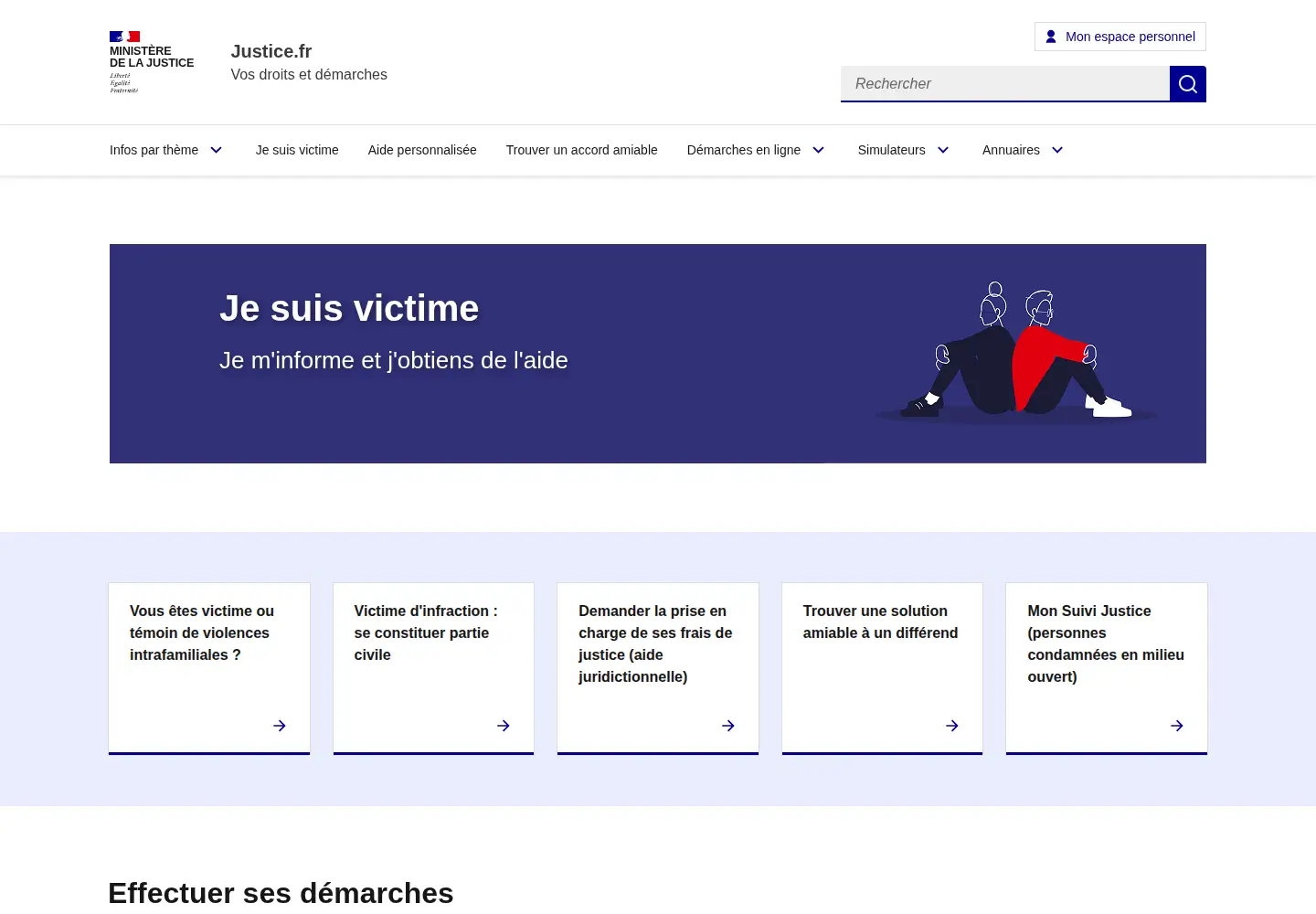Screen dimensions: 1316x914
Task: Click the two seated people illustration
Action: coord(1016,353)
